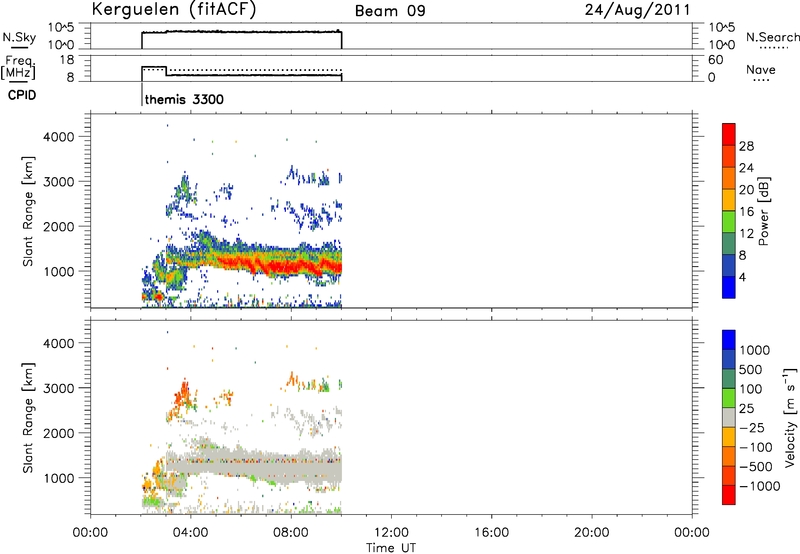Viewport: 800px width, 554px height.
Task: Click the 16 tick on power colorbar
Action: (746, 212)
